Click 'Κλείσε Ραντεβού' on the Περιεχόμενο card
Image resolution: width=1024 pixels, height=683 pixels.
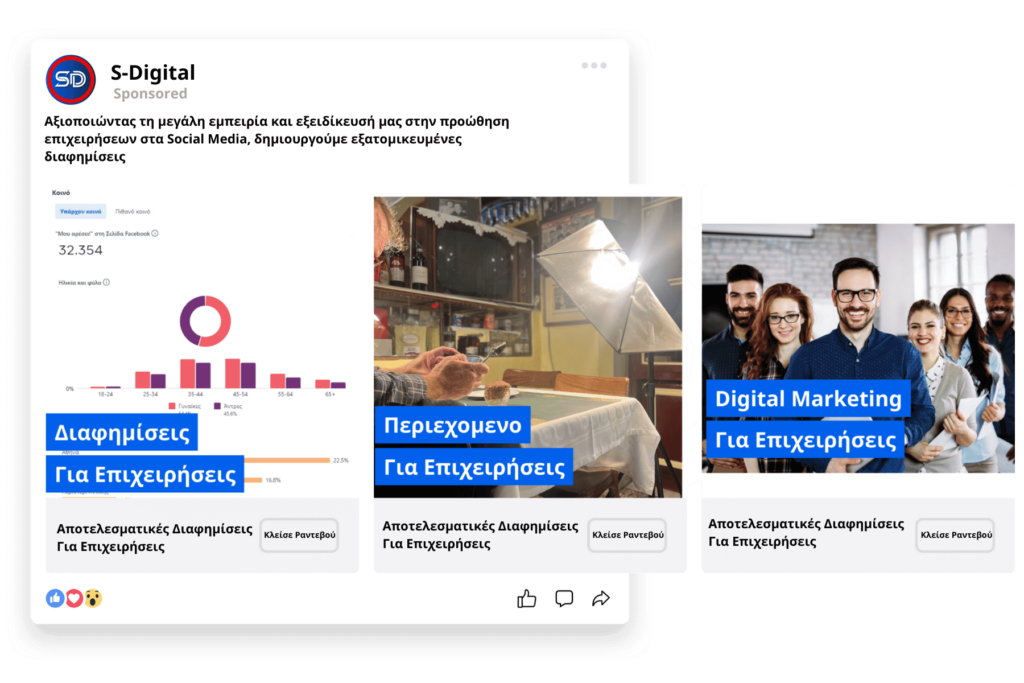(x=627, y=535)
